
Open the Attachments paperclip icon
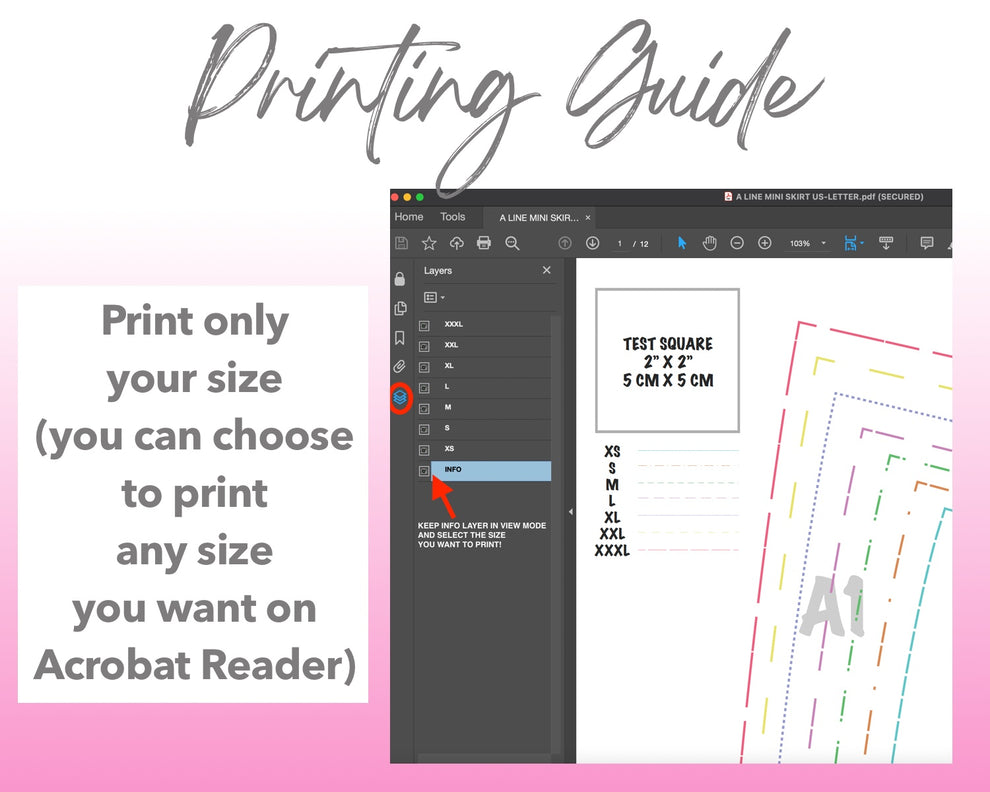coord(400,367)
